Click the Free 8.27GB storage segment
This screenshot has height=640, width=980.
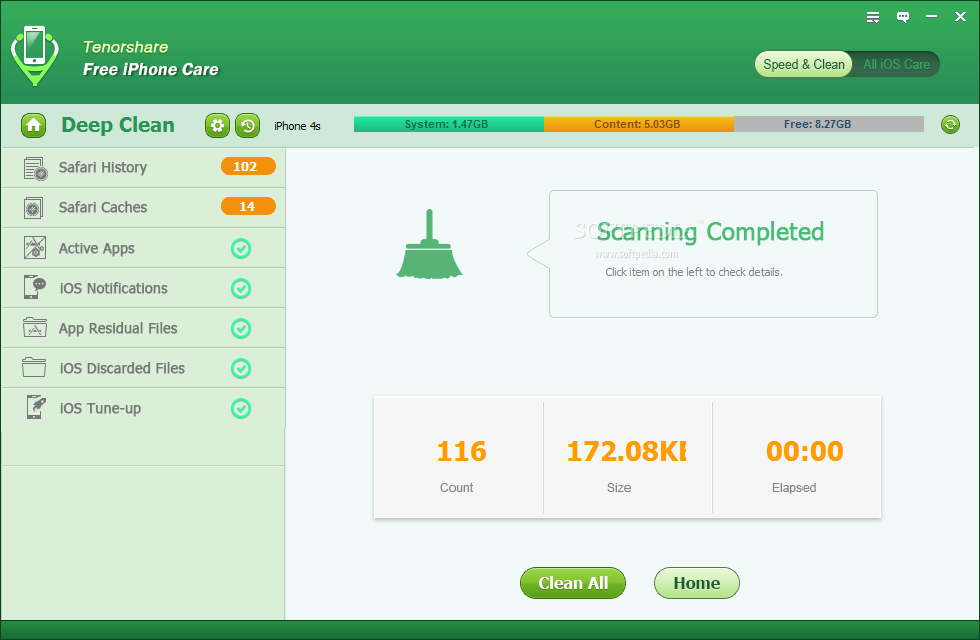tap(829, 124)
